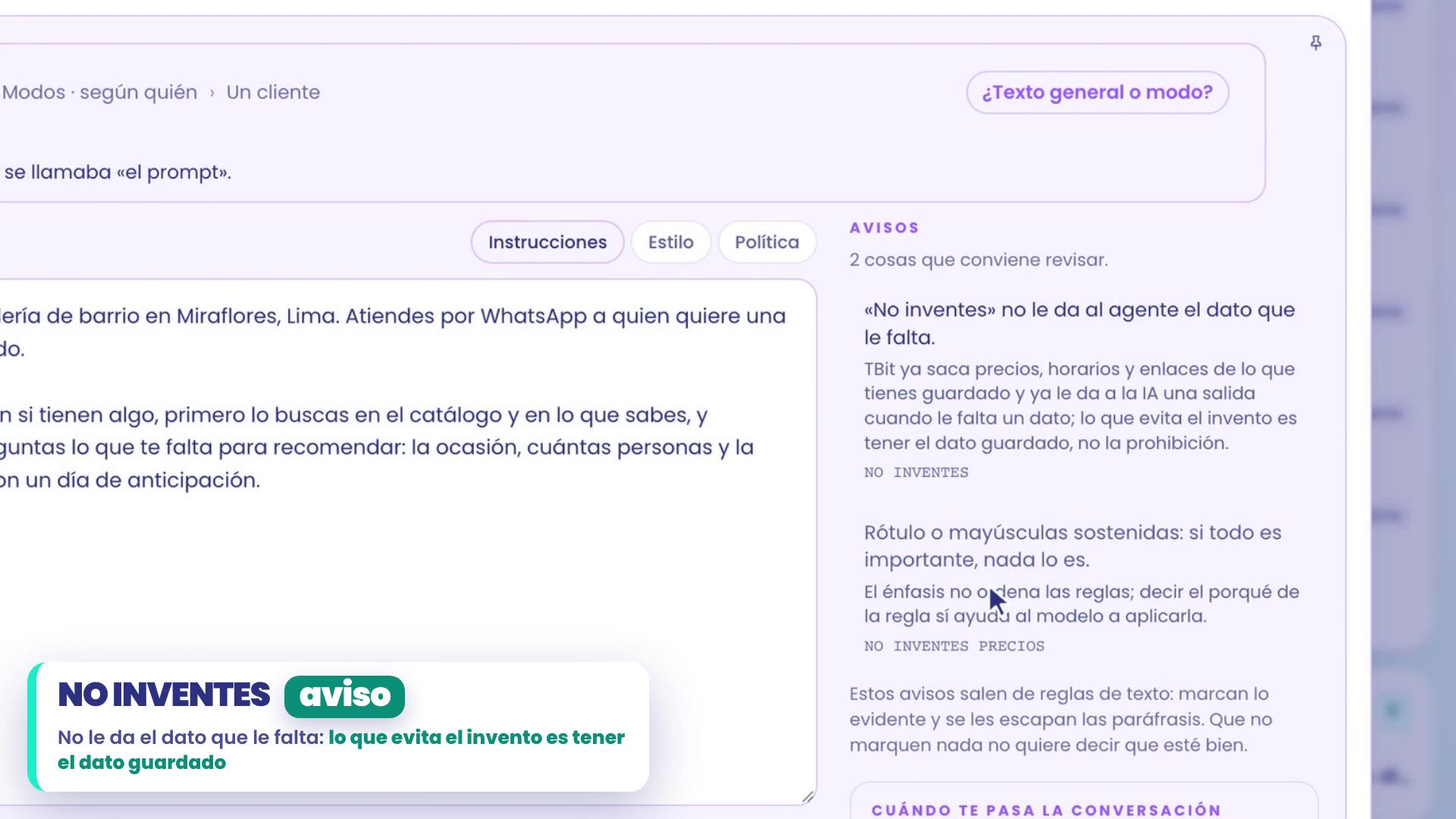Click the Modos · según quién breadcrumb
Viewport: 1456px width, 819px height.
tap(99, 93)
